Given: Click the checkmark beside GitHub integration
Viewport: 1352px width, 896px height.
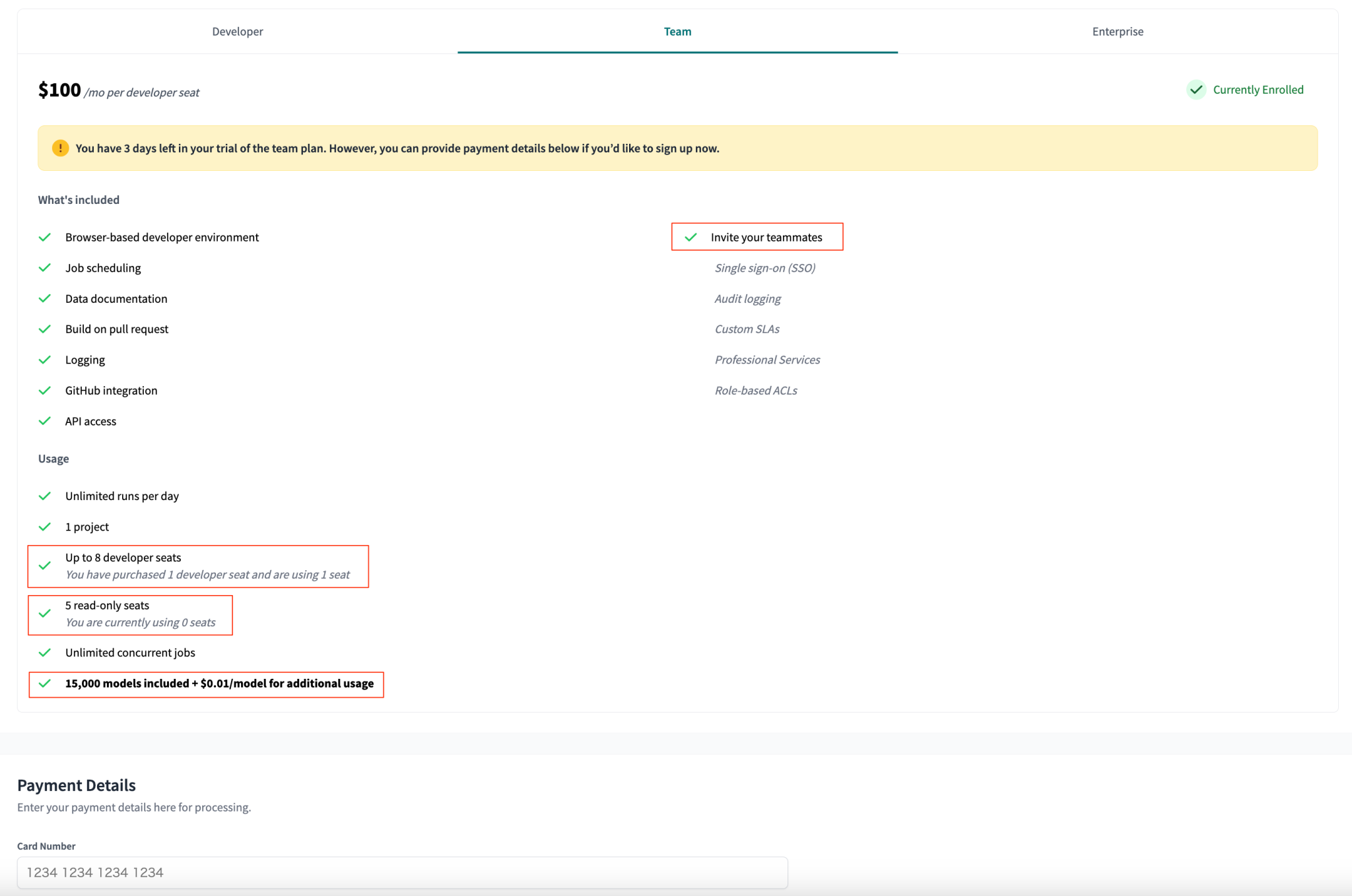Looking at the screenshot, I should pos(45,390).
